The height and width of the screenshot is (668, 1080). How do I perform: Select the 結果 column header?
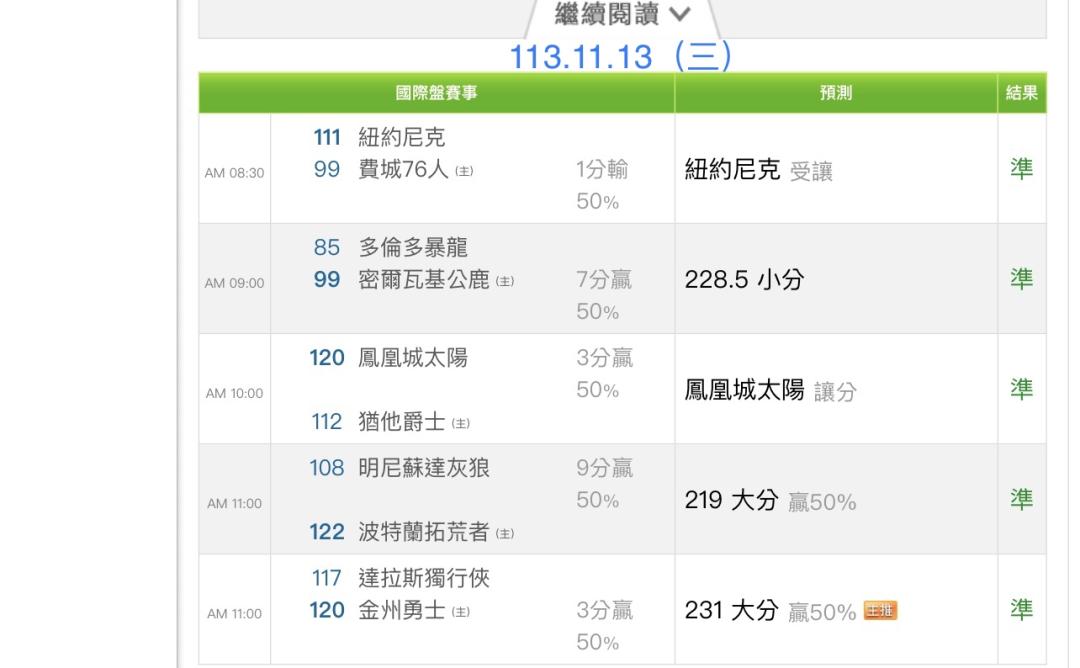coord(1021,93)
